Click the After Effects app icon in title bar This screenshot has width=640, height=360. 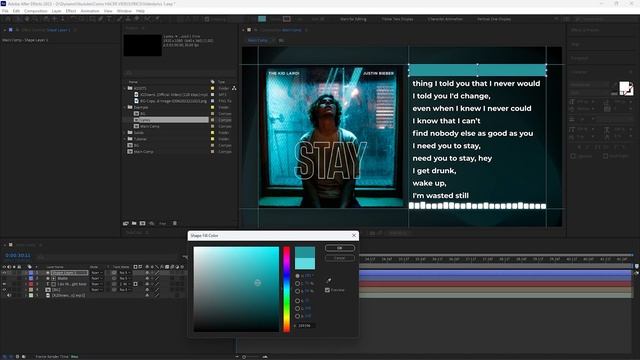click(3, 4)
